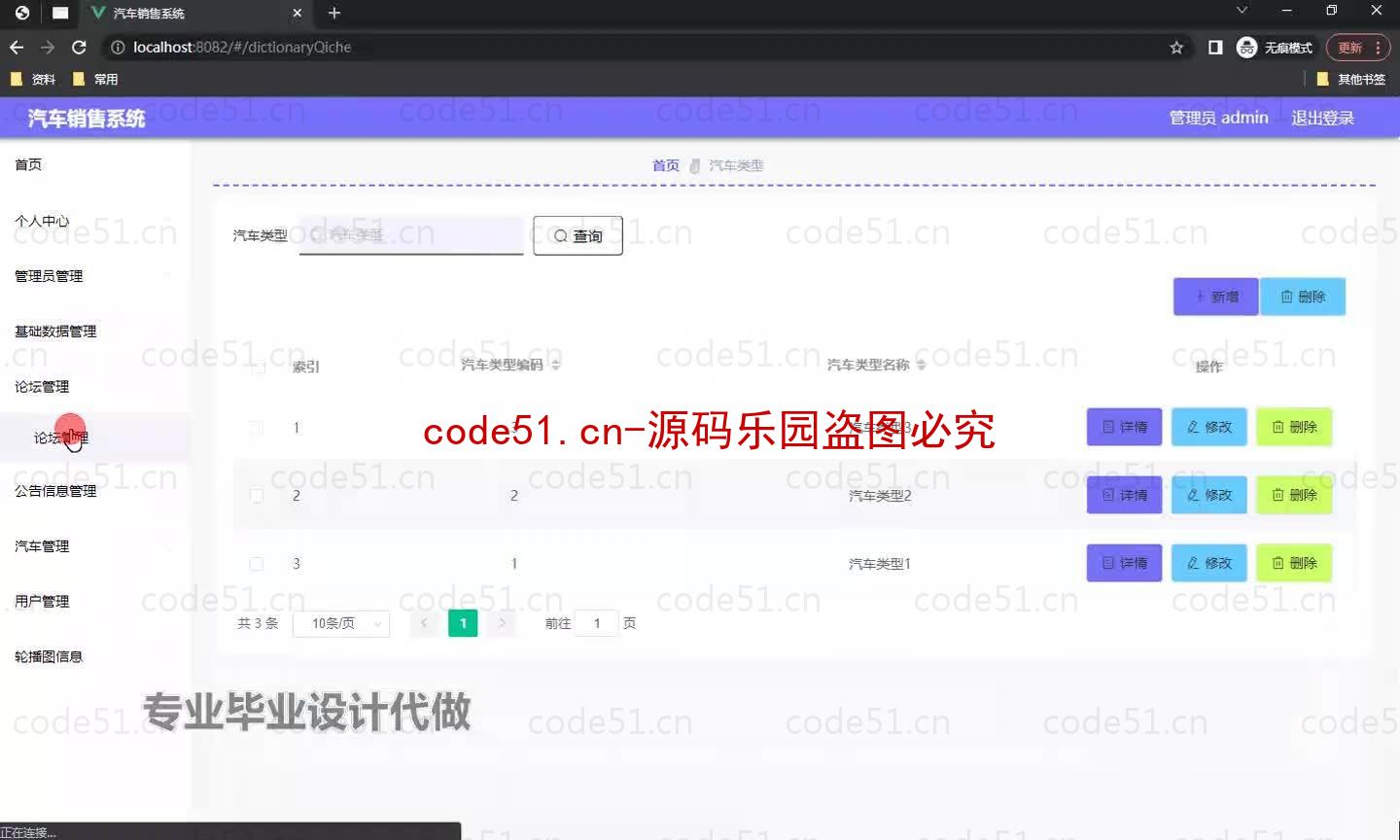1400x840 pixels.
Task: Check the checkbox for row 3
Action: 256,564
